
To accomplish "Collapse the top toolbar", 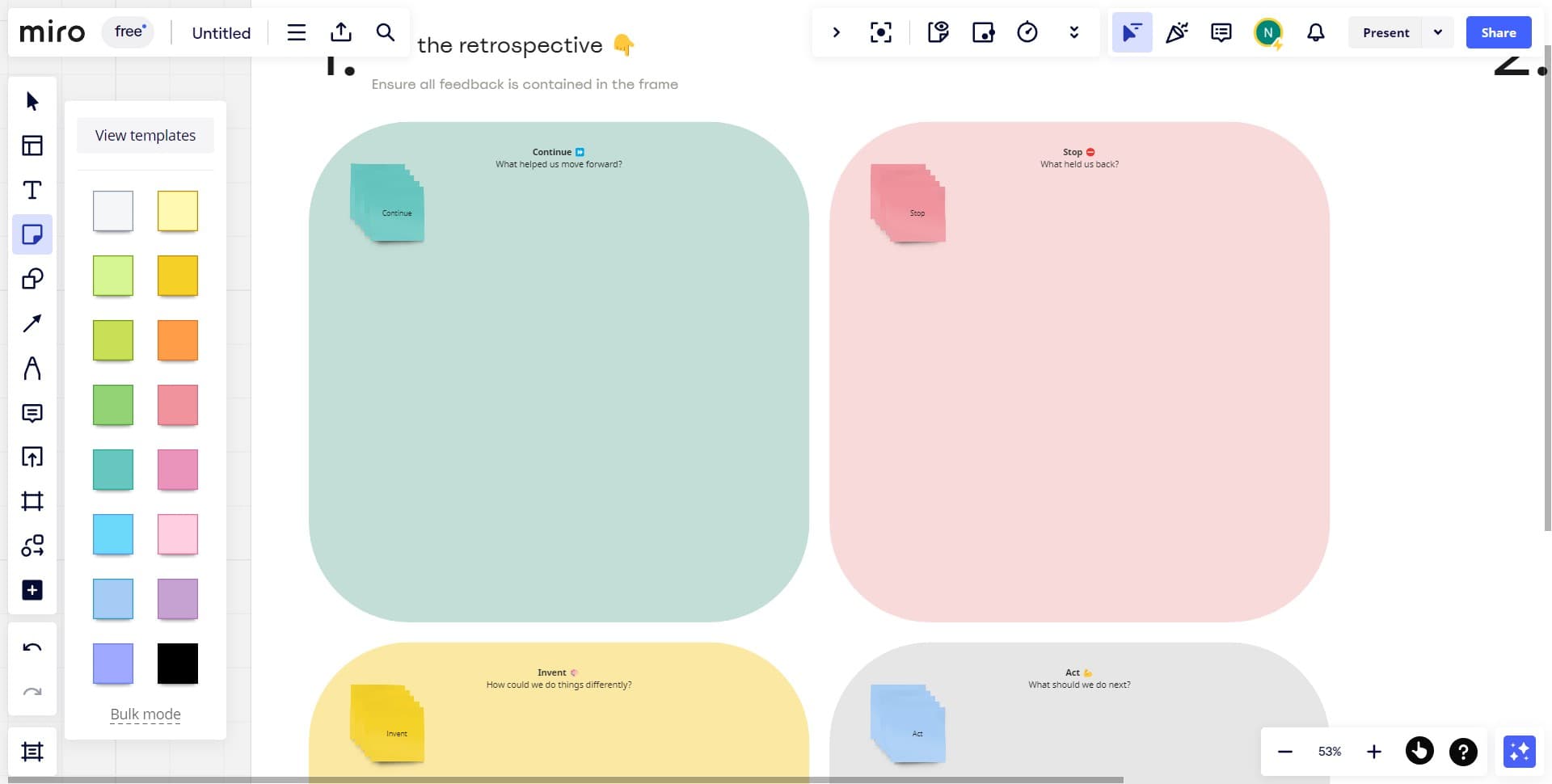I will [x=837, y=32].
